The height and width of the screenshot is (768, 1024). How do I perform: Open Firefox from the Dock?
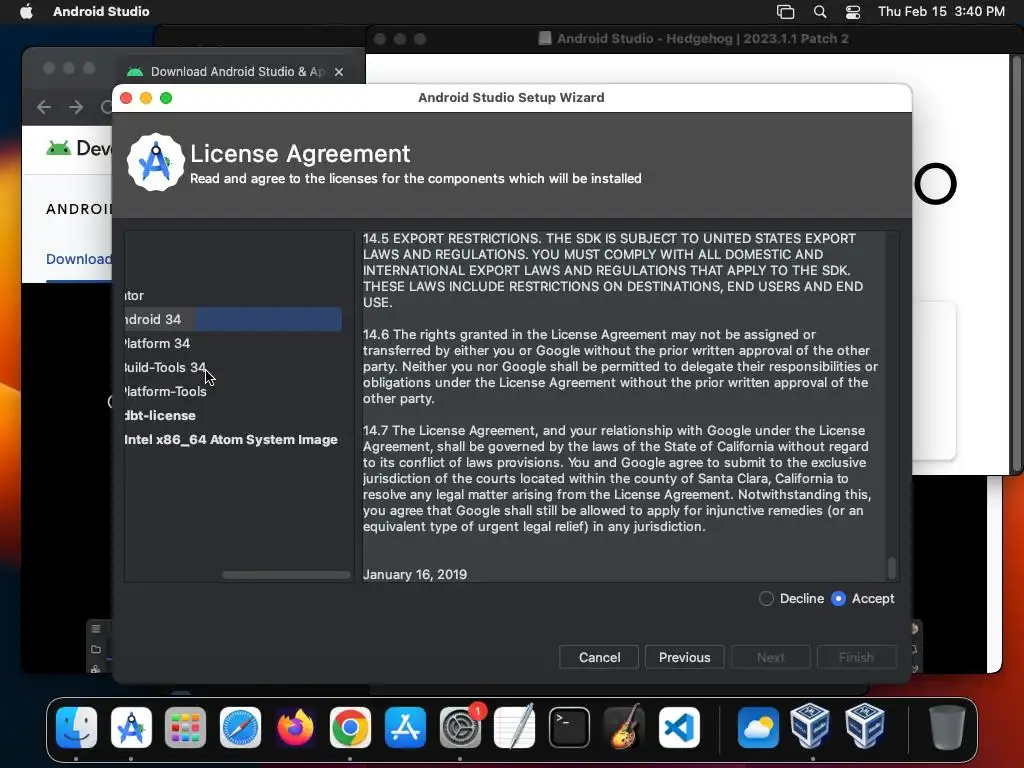pyautogui.click(x=295, y=727)
